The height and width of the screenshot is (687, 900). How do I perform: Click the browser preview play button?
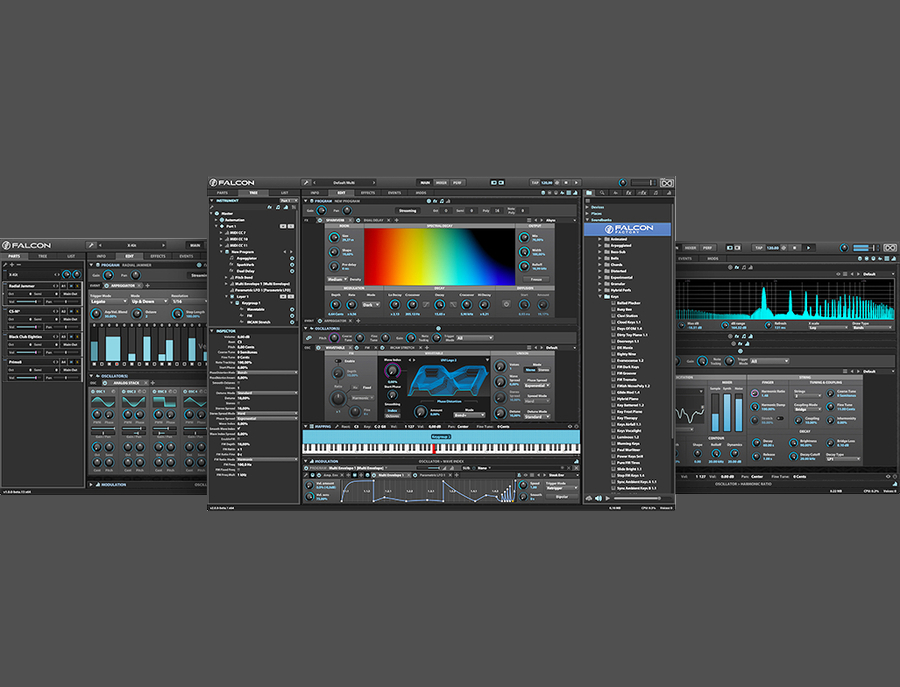607,498
